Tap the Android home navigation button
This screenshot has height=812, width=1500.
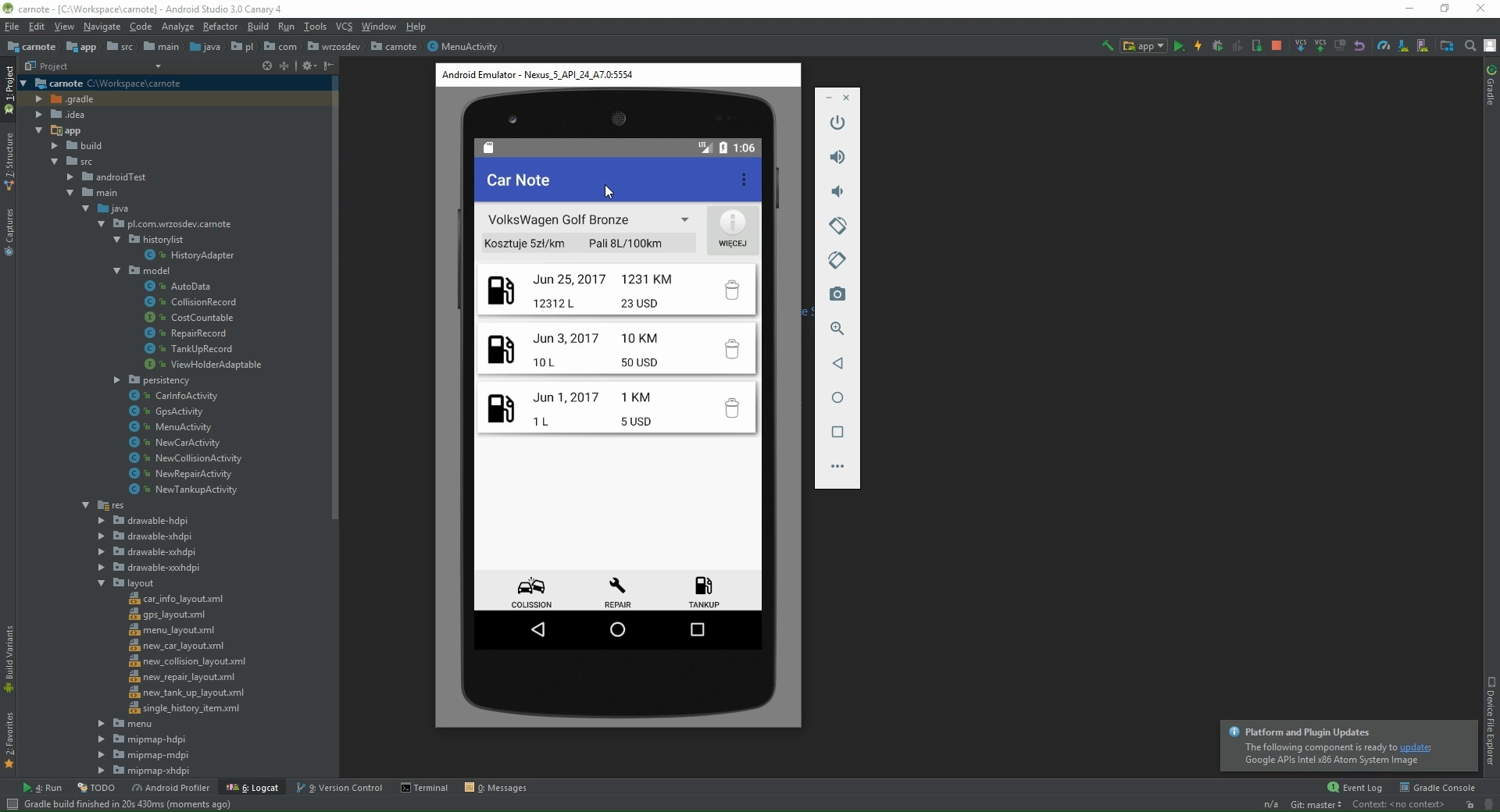coord(617,629)
